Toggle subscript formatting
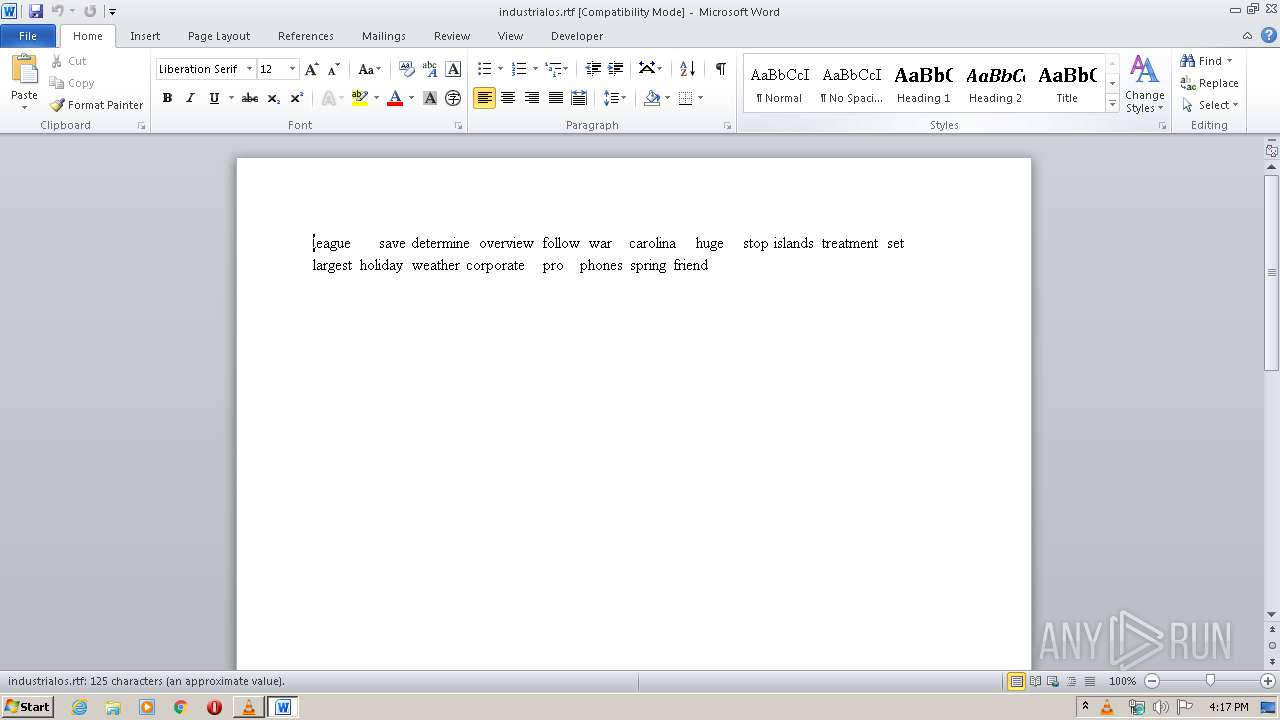The height and width of the screenshot is (720, 1280). coord(274,98)
